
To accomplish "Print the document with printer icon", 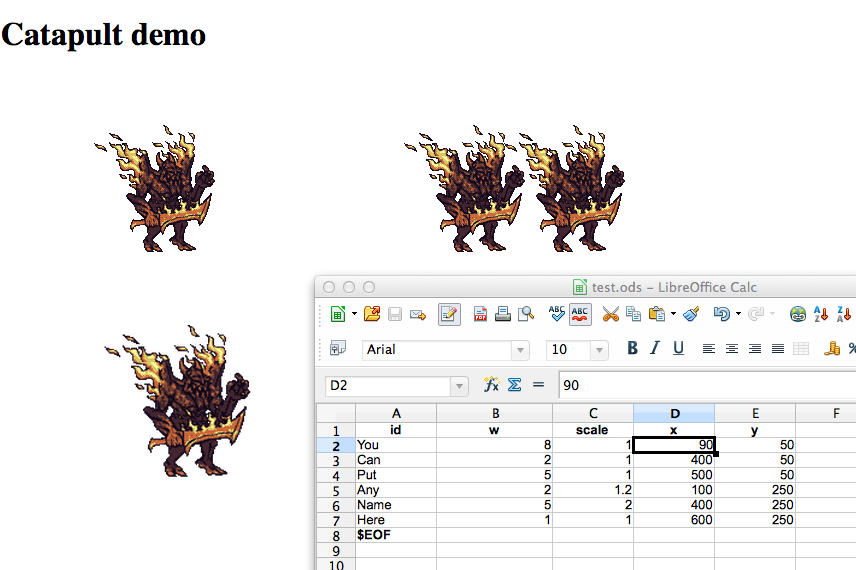I will (502, 314).
